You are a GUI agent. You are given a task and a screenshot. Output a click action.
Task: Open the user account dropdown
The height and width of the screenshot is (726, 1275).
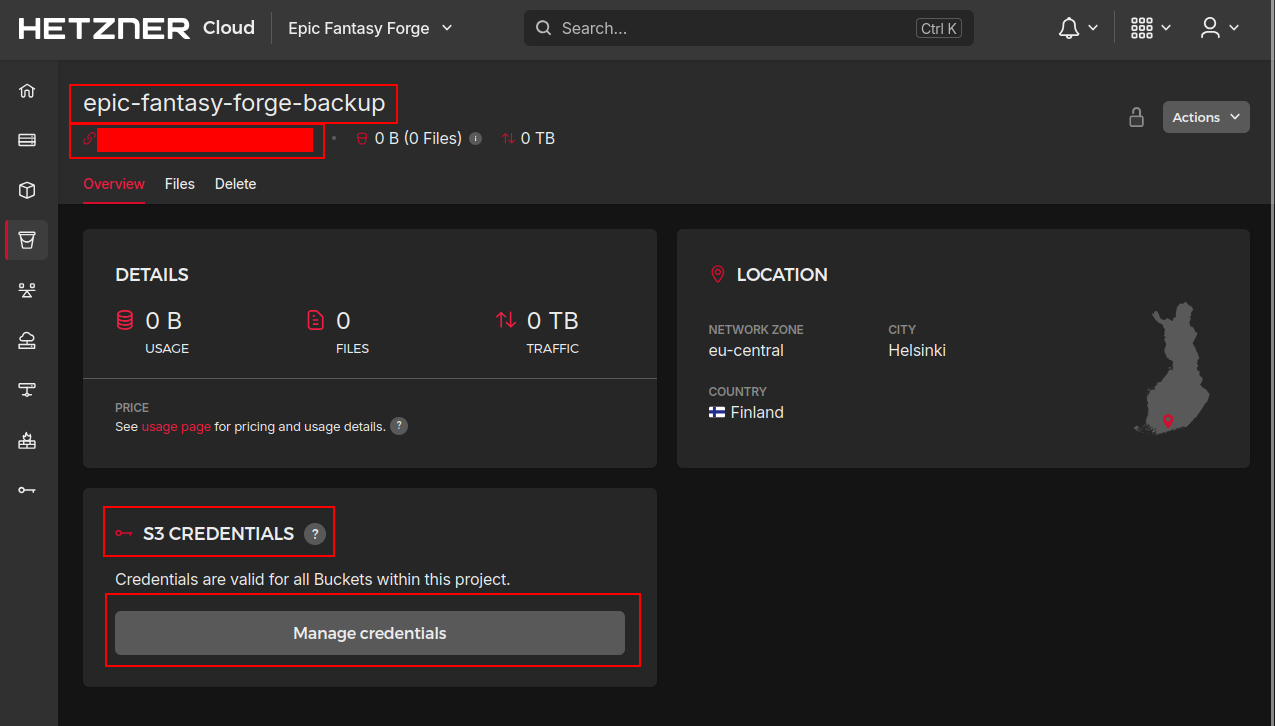[x=1220, y=28]
